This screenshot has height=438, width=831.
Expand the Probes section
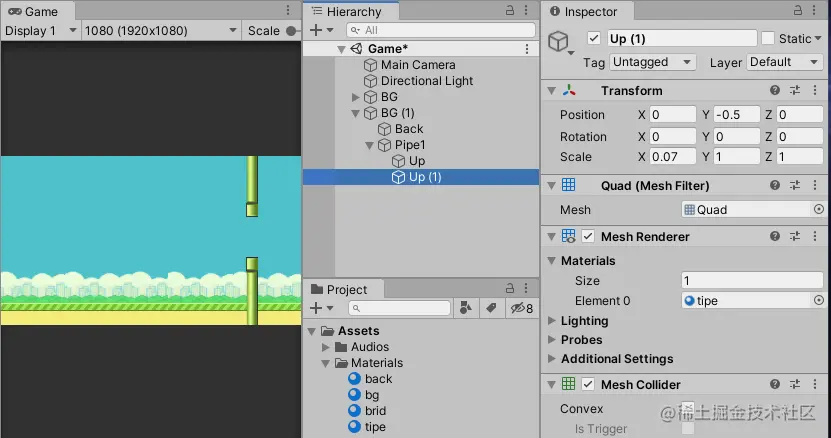coord(552,339)
